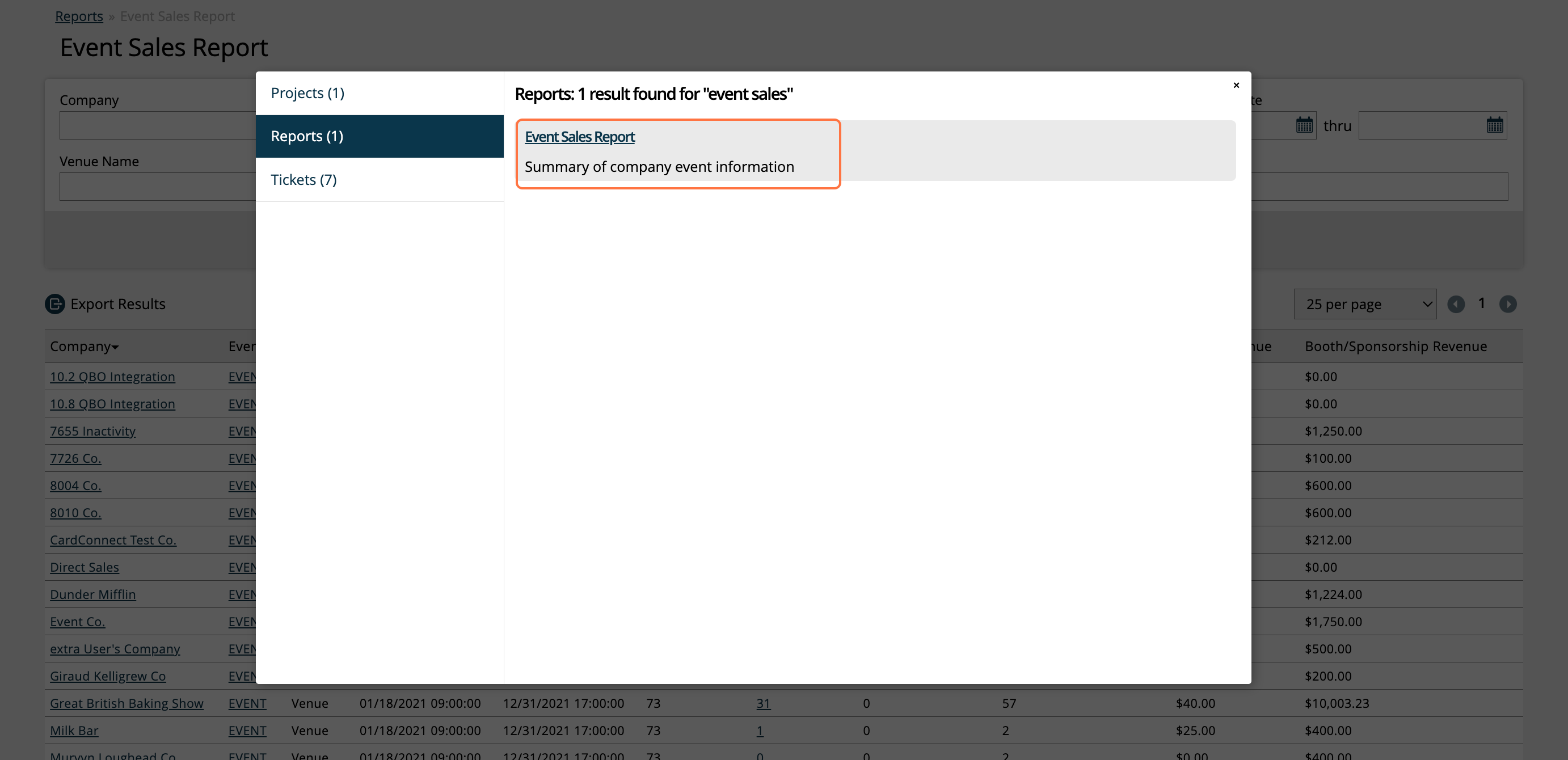
Task: Open the Dunder Mifflin company link
Action: (92, 594)
